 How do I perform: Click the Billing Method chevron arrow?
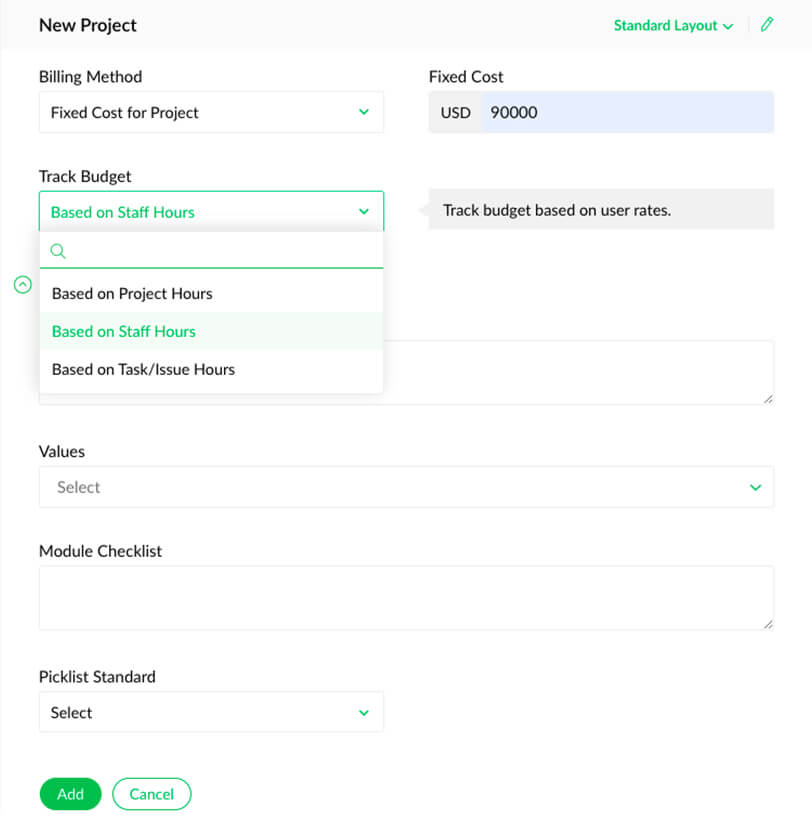pos(364,112)
